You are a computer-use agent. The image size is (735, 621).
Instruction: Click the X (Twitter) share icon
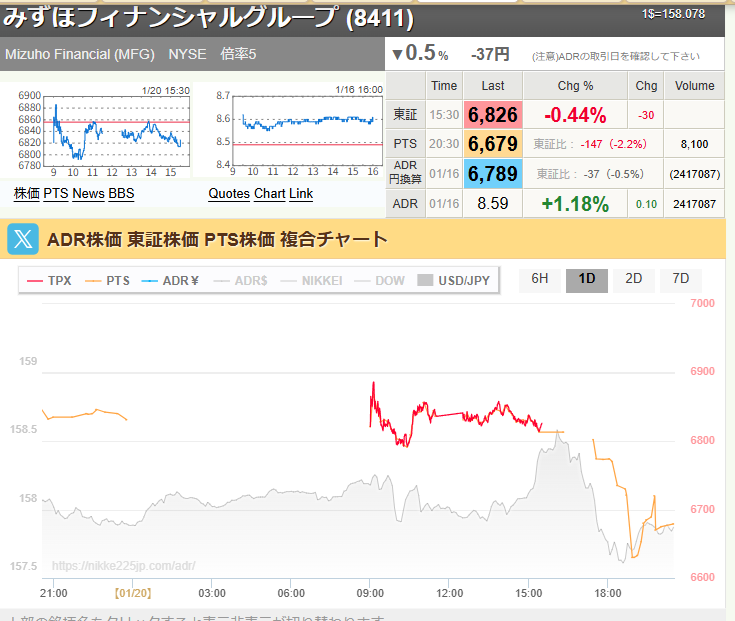[23, 240]
